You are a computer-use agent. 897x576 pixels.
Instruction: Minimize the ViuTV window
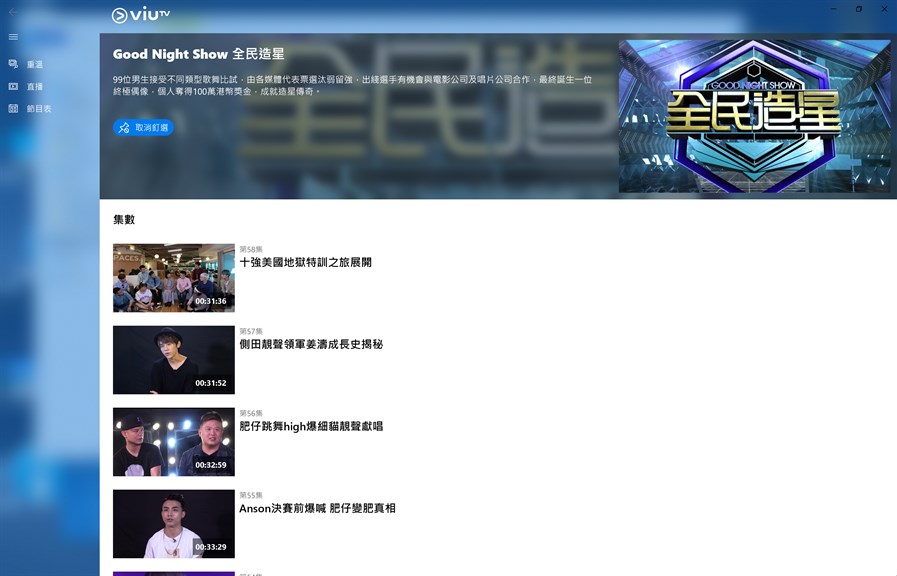click(x=834, y=9)
